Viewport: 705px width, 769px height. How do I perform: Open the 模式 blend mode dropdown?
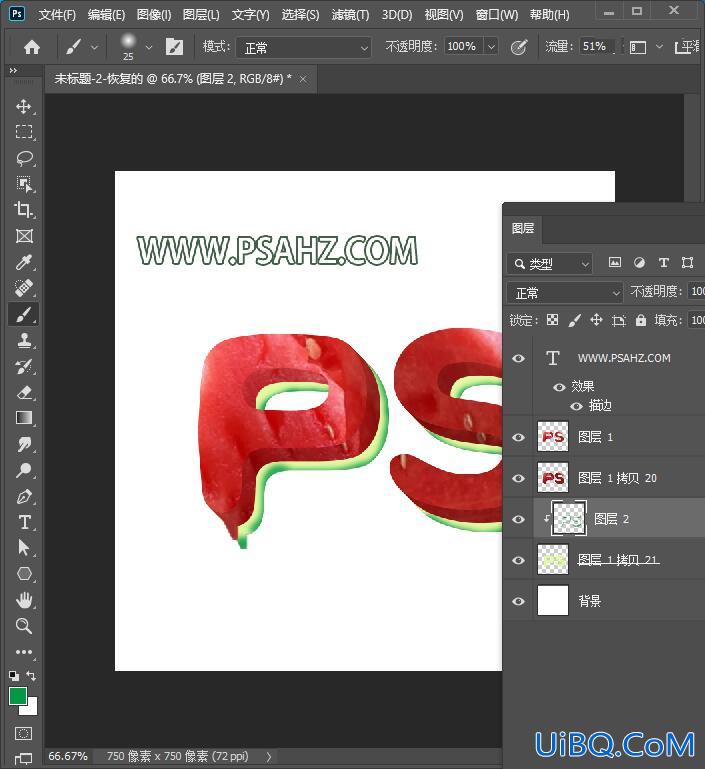tap(303, 48)
